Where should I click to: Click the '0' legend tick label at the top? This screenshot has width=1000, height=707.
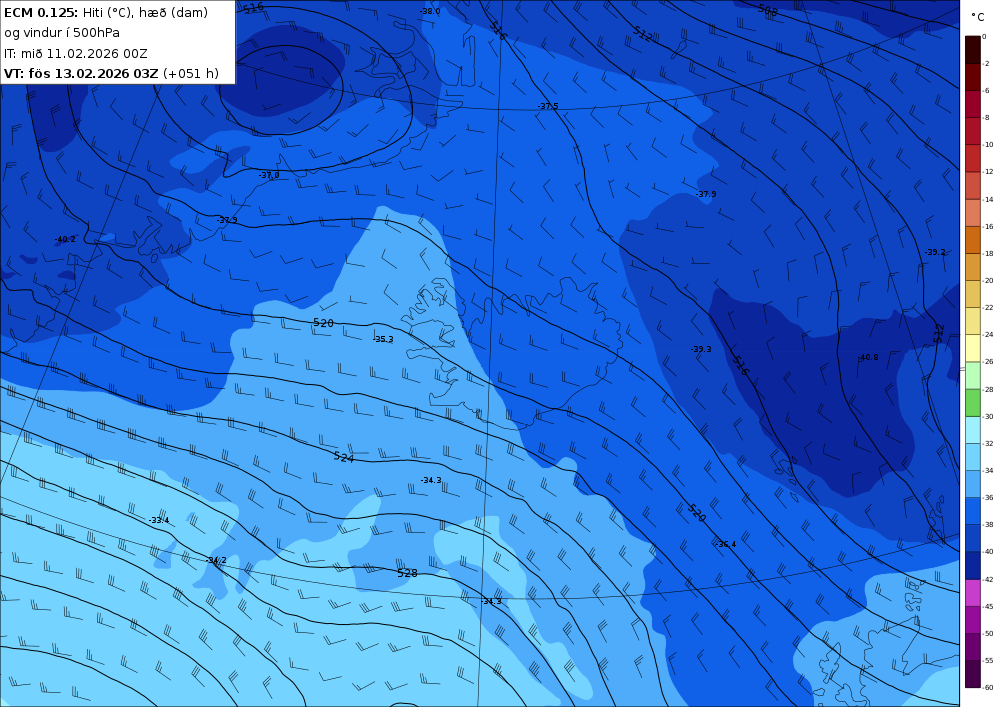point(985,36)
